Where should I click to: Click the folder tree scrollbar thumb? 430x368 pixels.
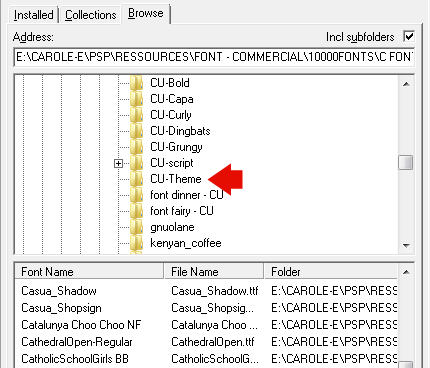tap(406, 163)
